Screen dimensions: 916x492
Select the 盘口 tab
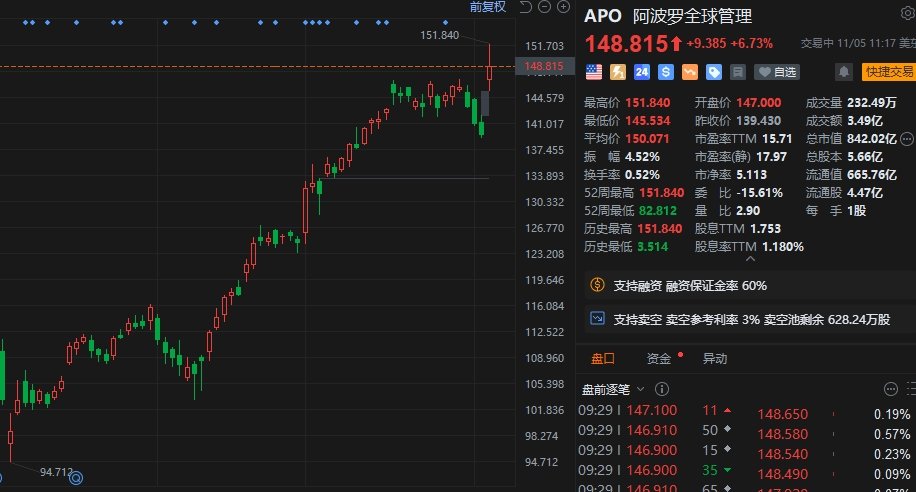point(603,358)
